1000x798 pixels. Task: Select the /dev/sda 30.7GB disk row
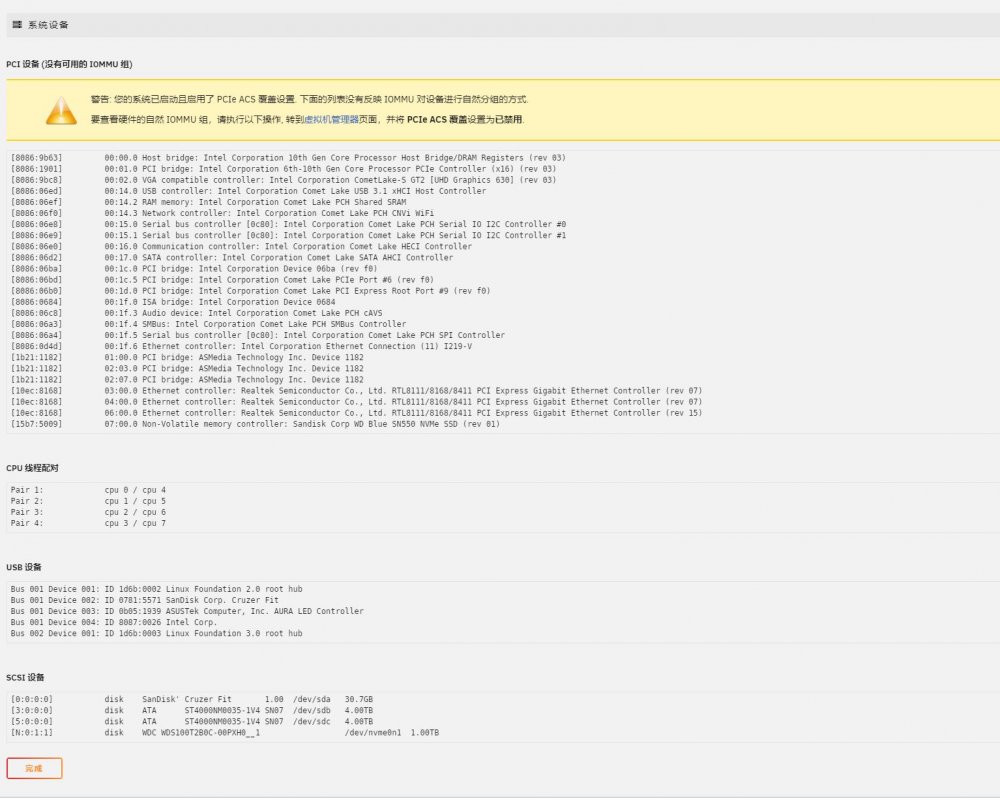pyautogui.click(x=192, y=699)
